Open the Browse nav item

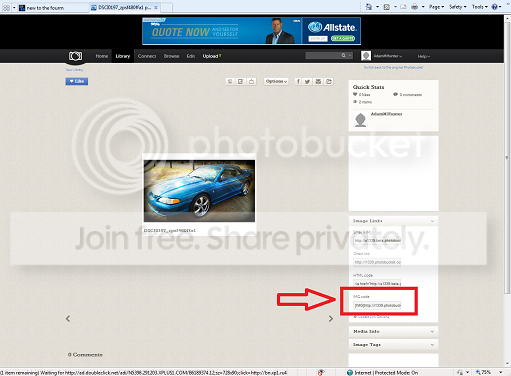tap(171, 56)
